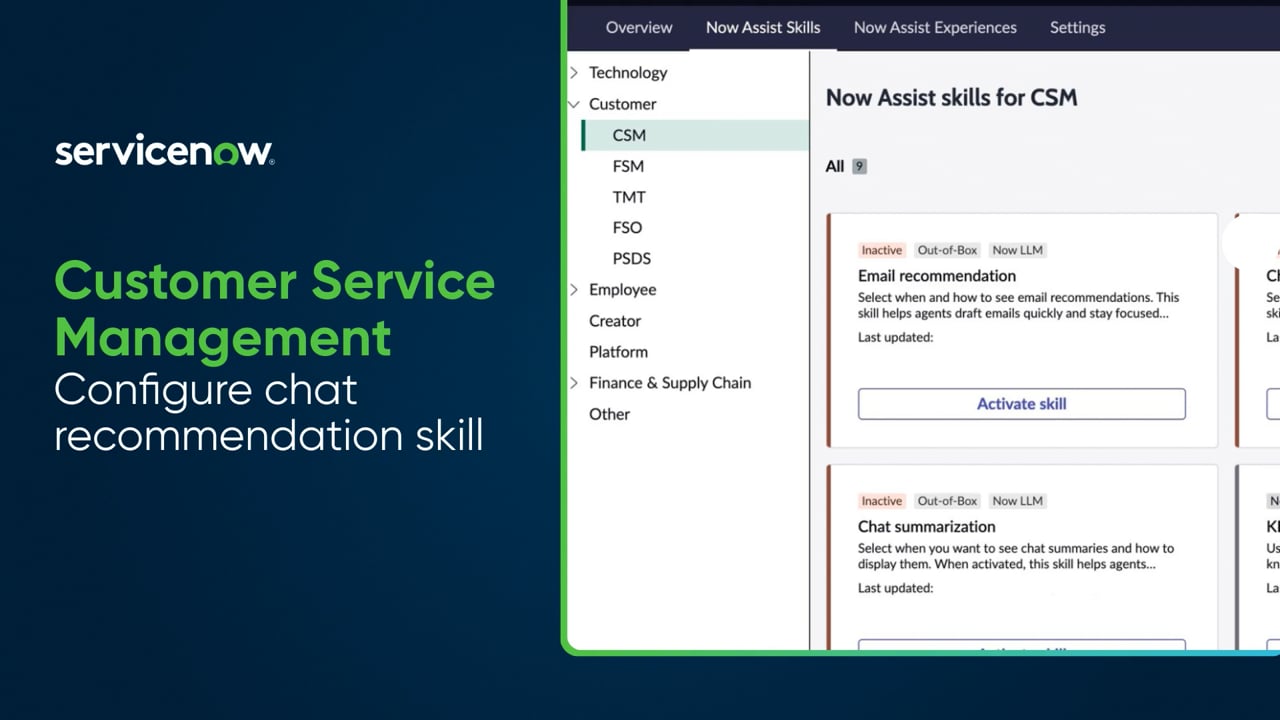Open the Settings tab
The height and width of the screenshot is (720, 1280).
click(1077, 27)
